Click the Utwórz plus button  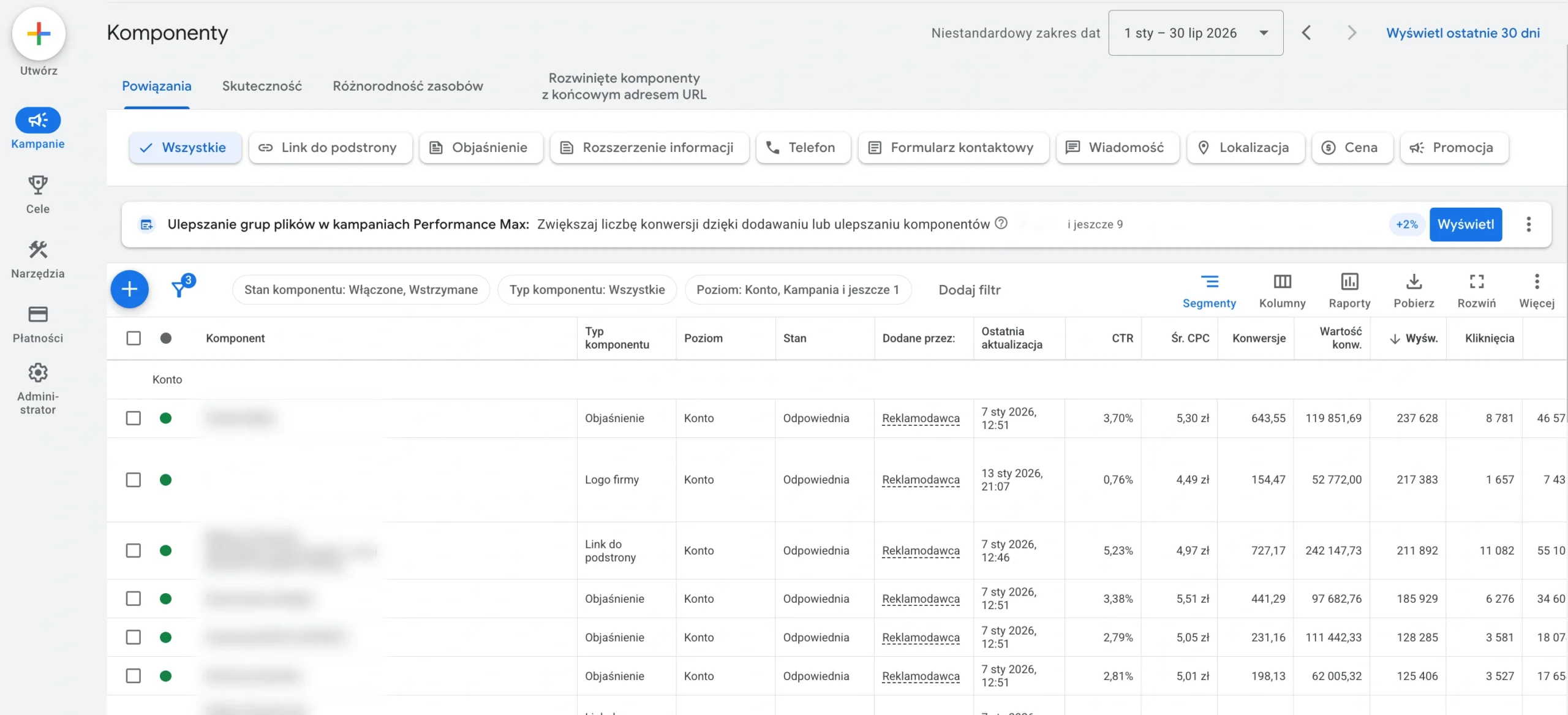[x=39, y=34]
